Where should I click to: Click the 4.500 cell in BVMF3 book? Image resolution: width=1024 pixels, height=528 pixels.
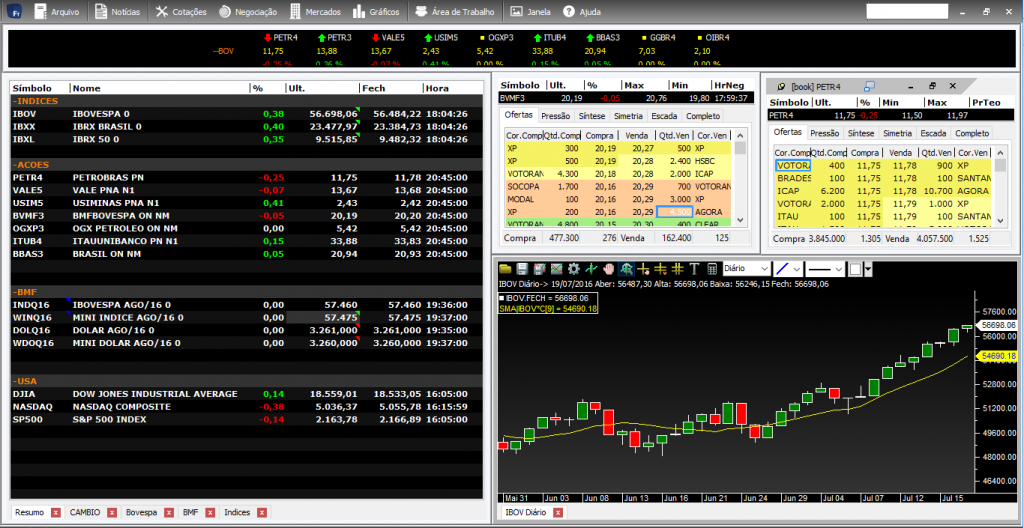[x=675, y=212]
